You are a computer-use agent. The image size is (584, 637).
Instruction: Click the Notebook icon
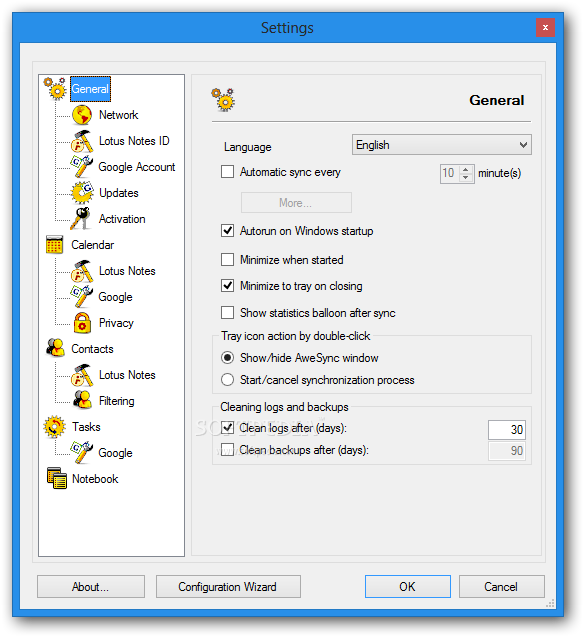coord(56,478)
